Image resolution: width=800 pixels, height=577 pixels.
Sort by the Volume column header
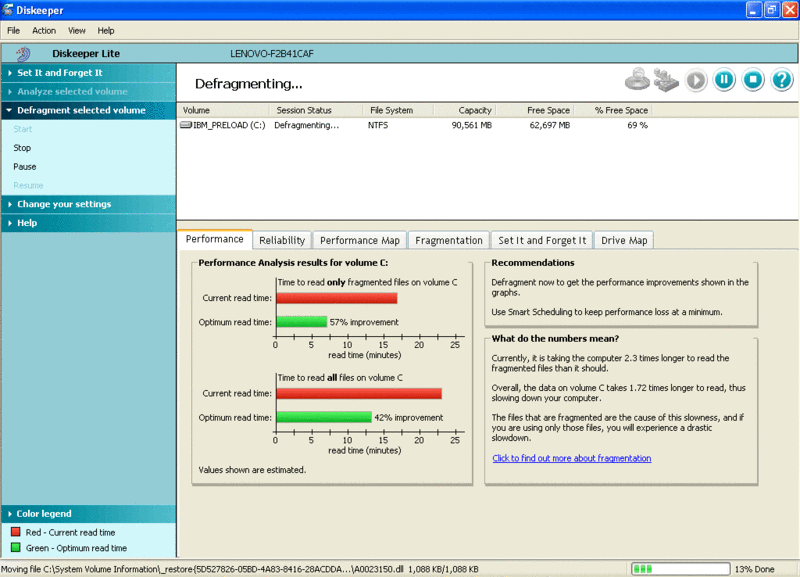click(223, 110)
